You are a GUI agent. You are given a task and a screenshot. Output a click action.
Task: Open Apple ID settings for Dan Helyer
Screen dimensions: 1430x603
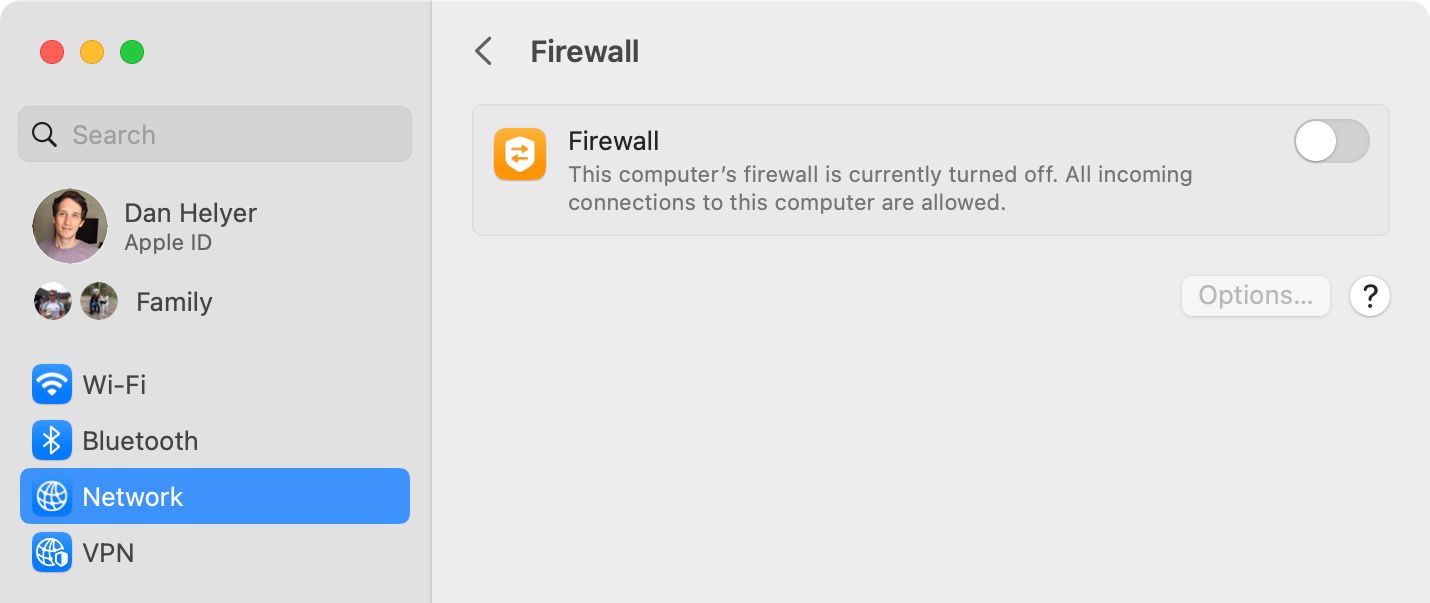190,226
